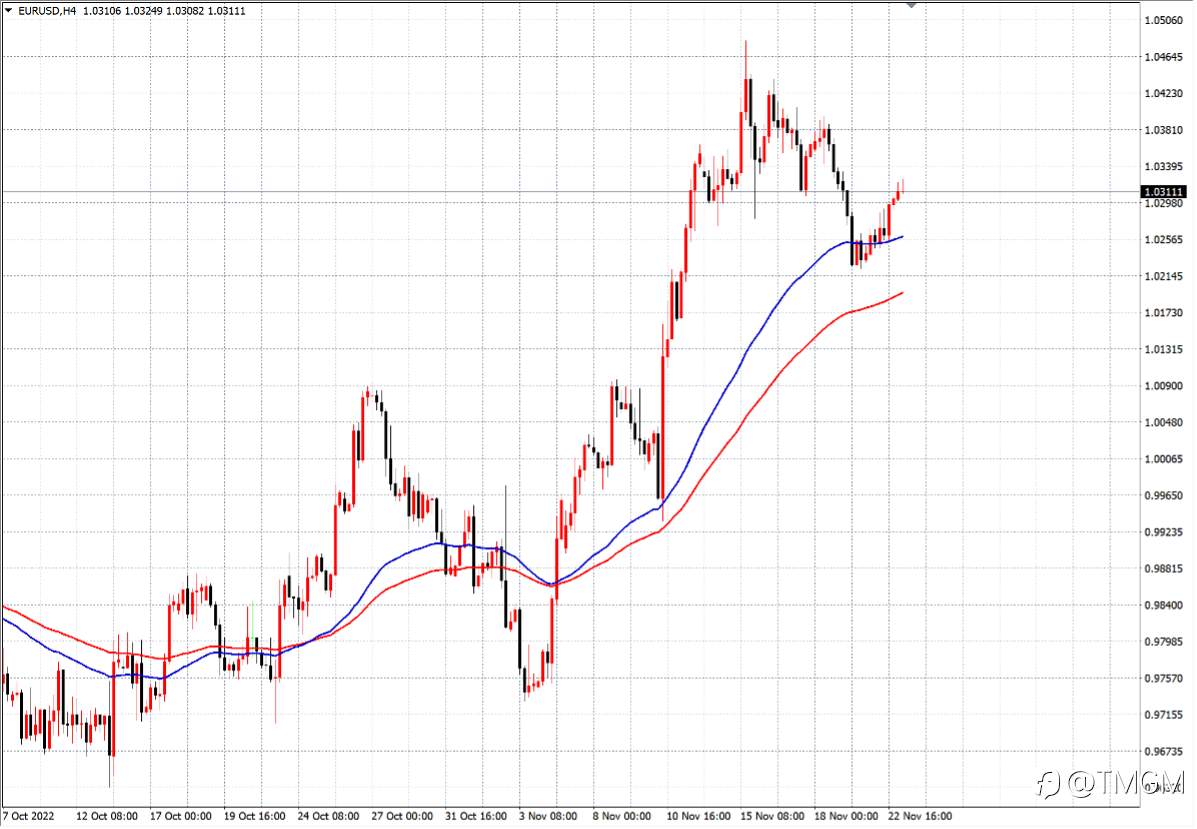Click price level 1.02145 on the axis
Viewport: 1197px width, 829px height.
pyautogui.click(x=1163, y=276)
